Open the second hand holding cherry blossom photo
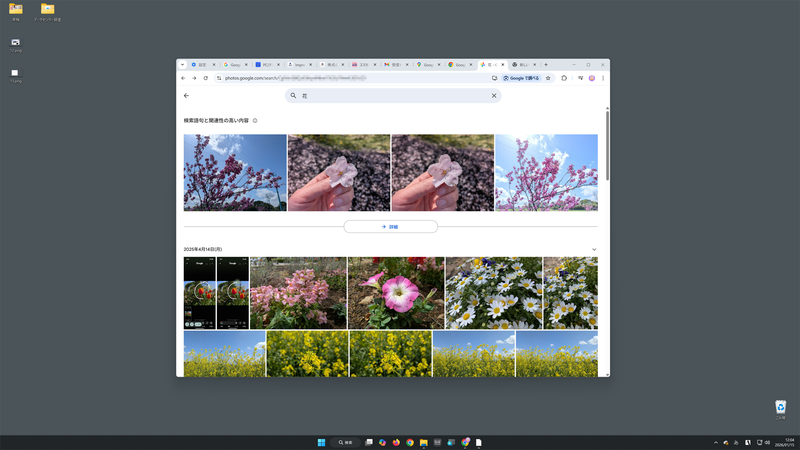This screenshot has width=800, height=450. 443,172
